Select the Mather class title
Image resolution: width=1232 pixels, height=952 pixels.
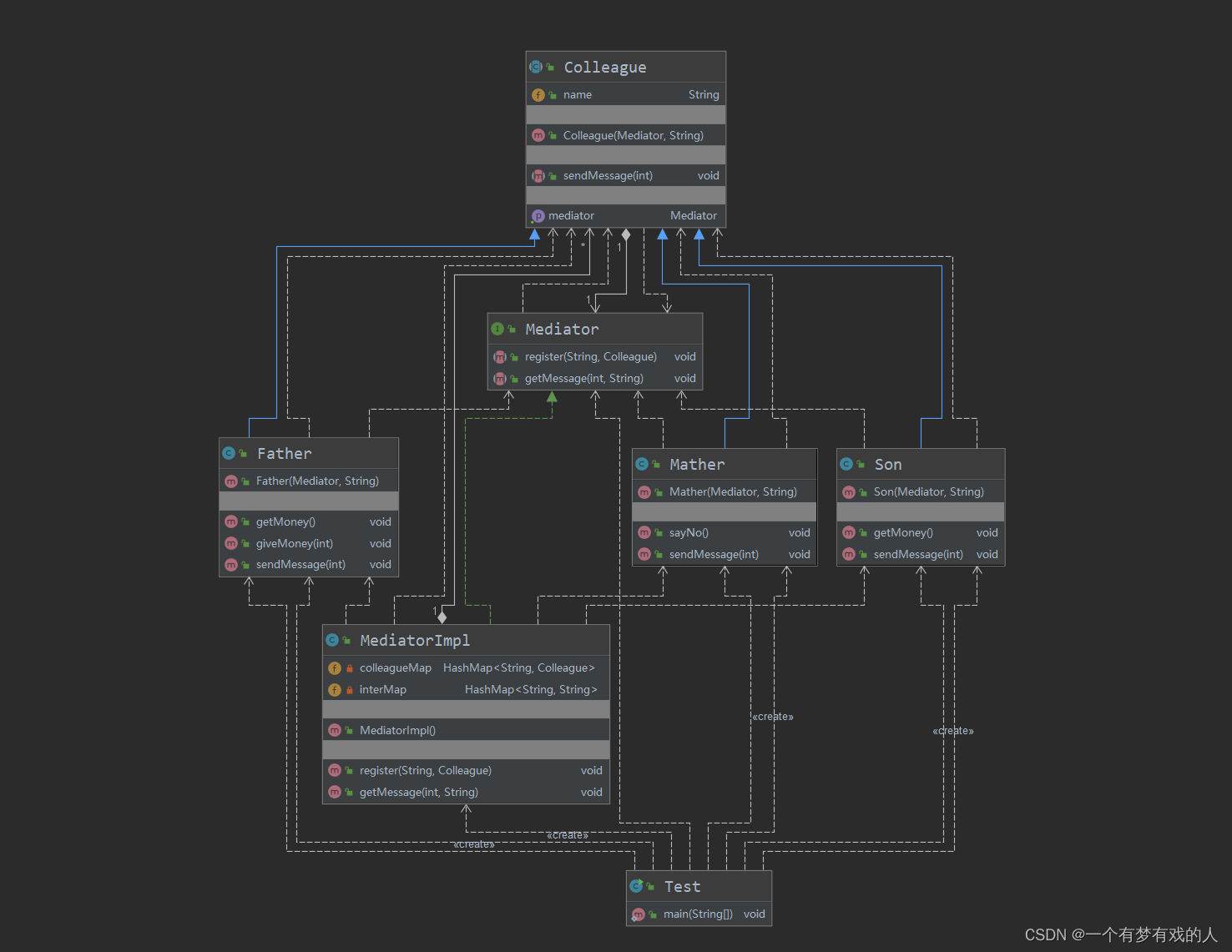point(697,464)
